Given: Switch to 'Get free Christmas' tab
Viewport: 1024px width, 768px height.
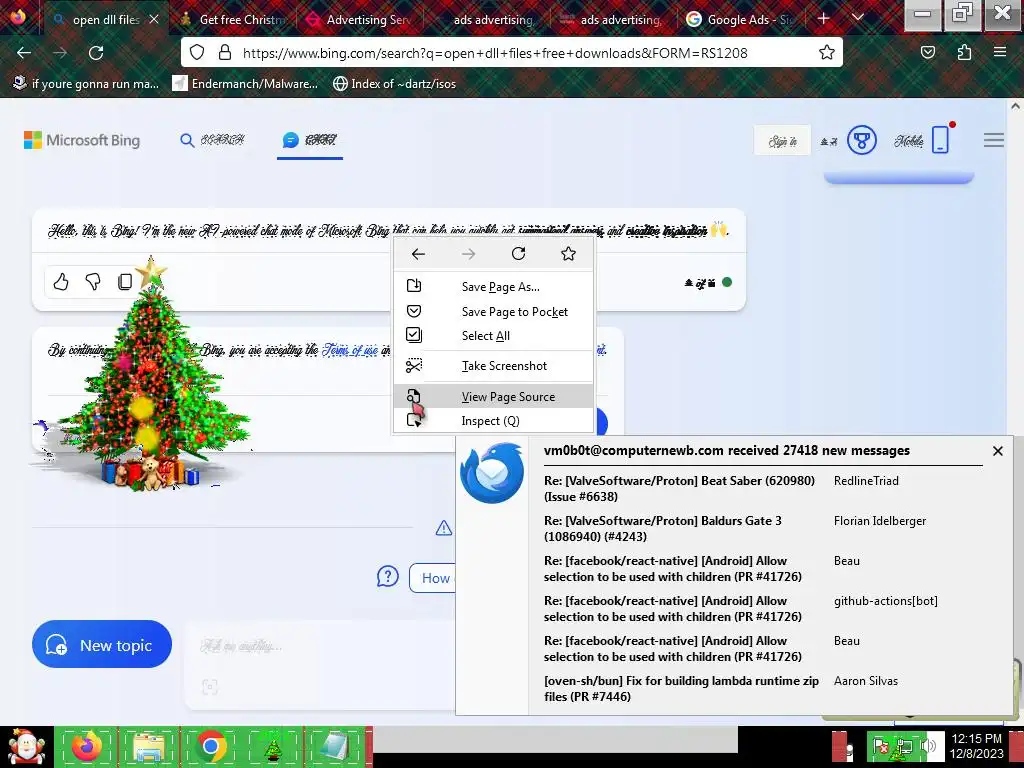Looking at the screenshot, I should 233,20.
